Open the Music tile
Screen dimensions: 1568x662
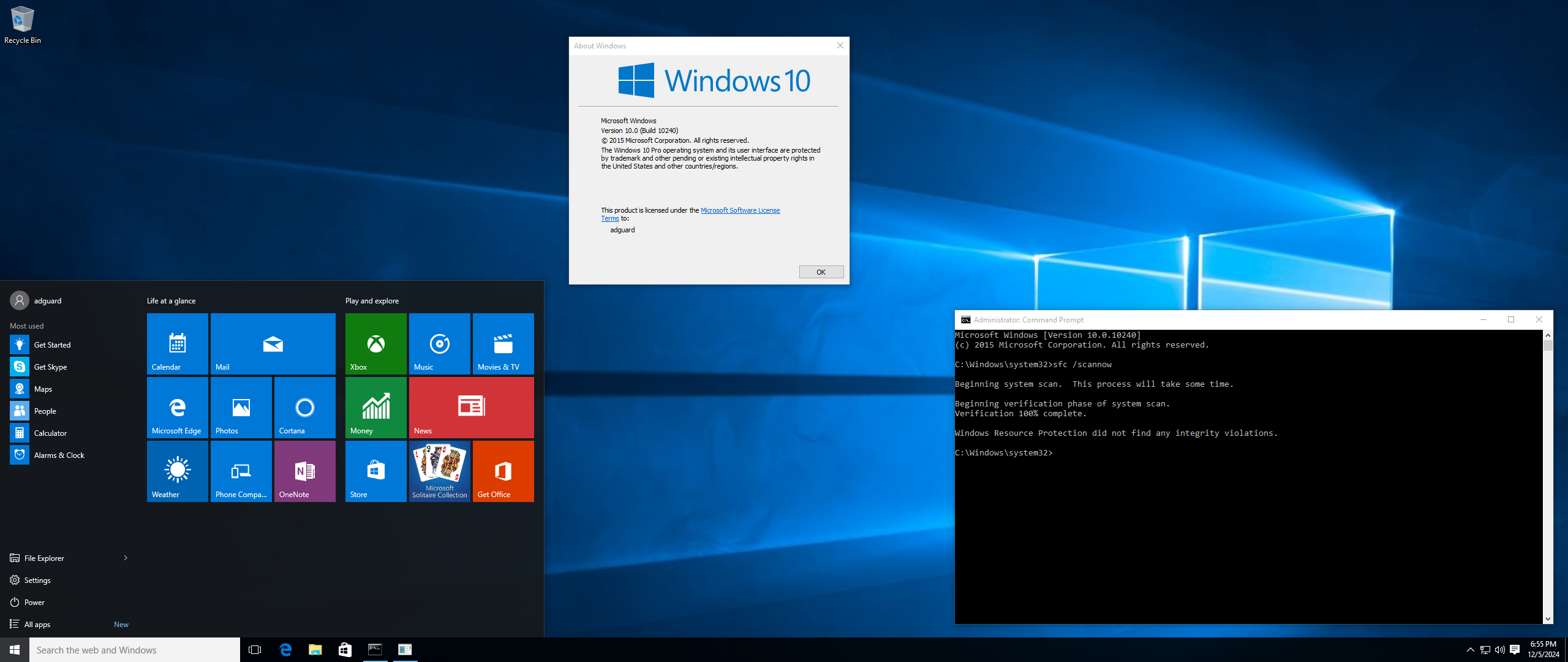(440, 344)
